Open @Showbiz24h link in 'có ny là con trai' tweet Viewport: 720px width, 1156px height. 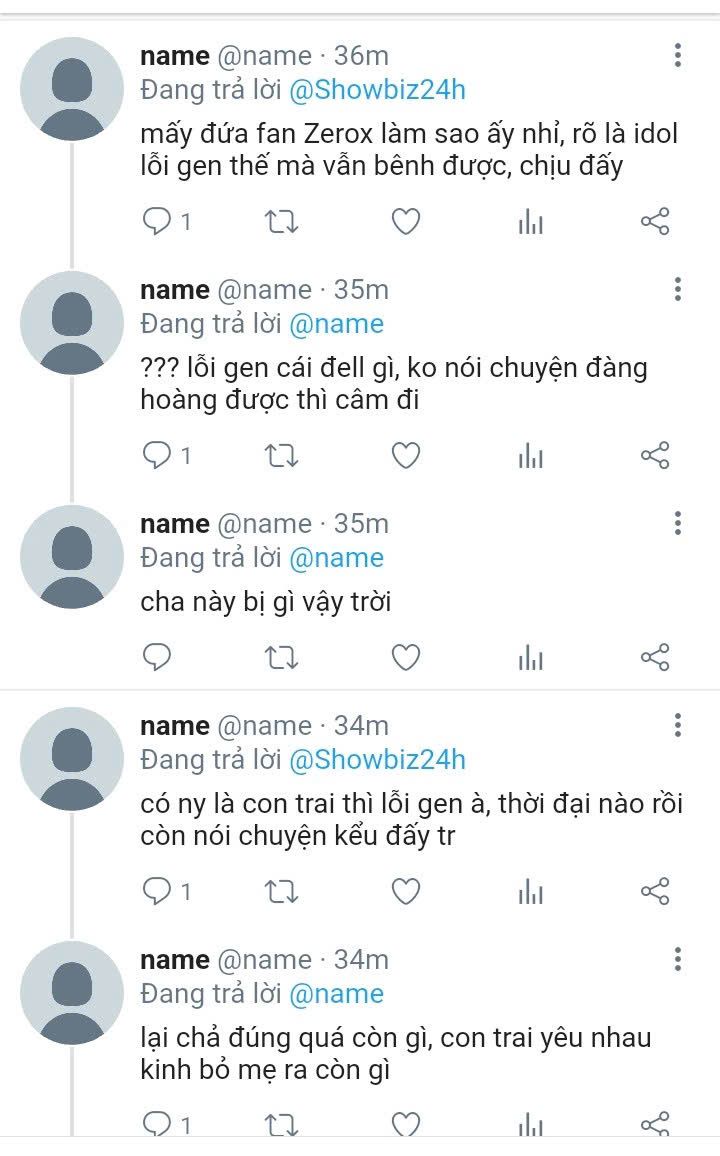[377, 760]
